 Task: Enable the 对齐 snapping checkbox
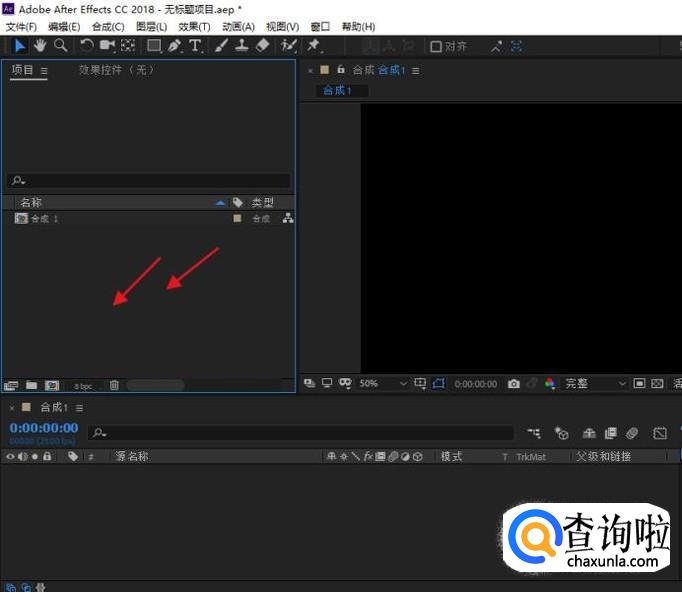(436, 46)
